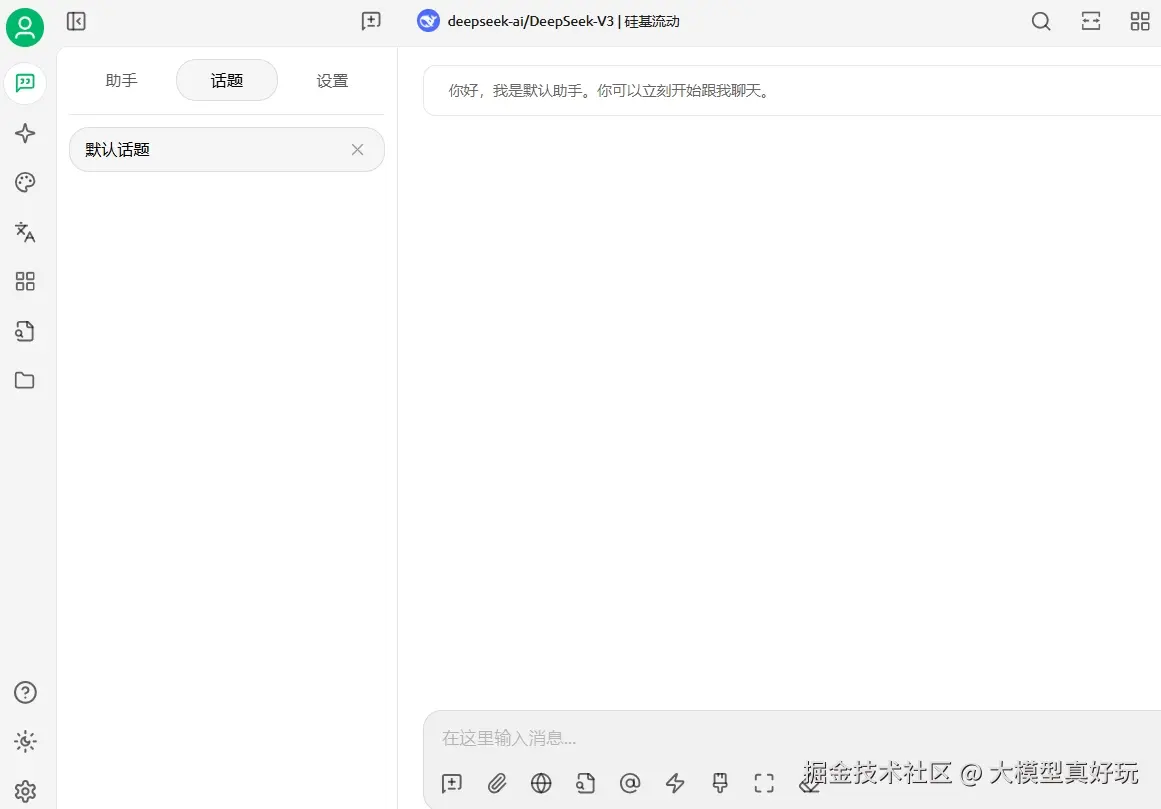Focus the 在这里输入消息 input box
Image resolution: width=1161 pixels, height=809 pixels.
[x=792, y=738]
